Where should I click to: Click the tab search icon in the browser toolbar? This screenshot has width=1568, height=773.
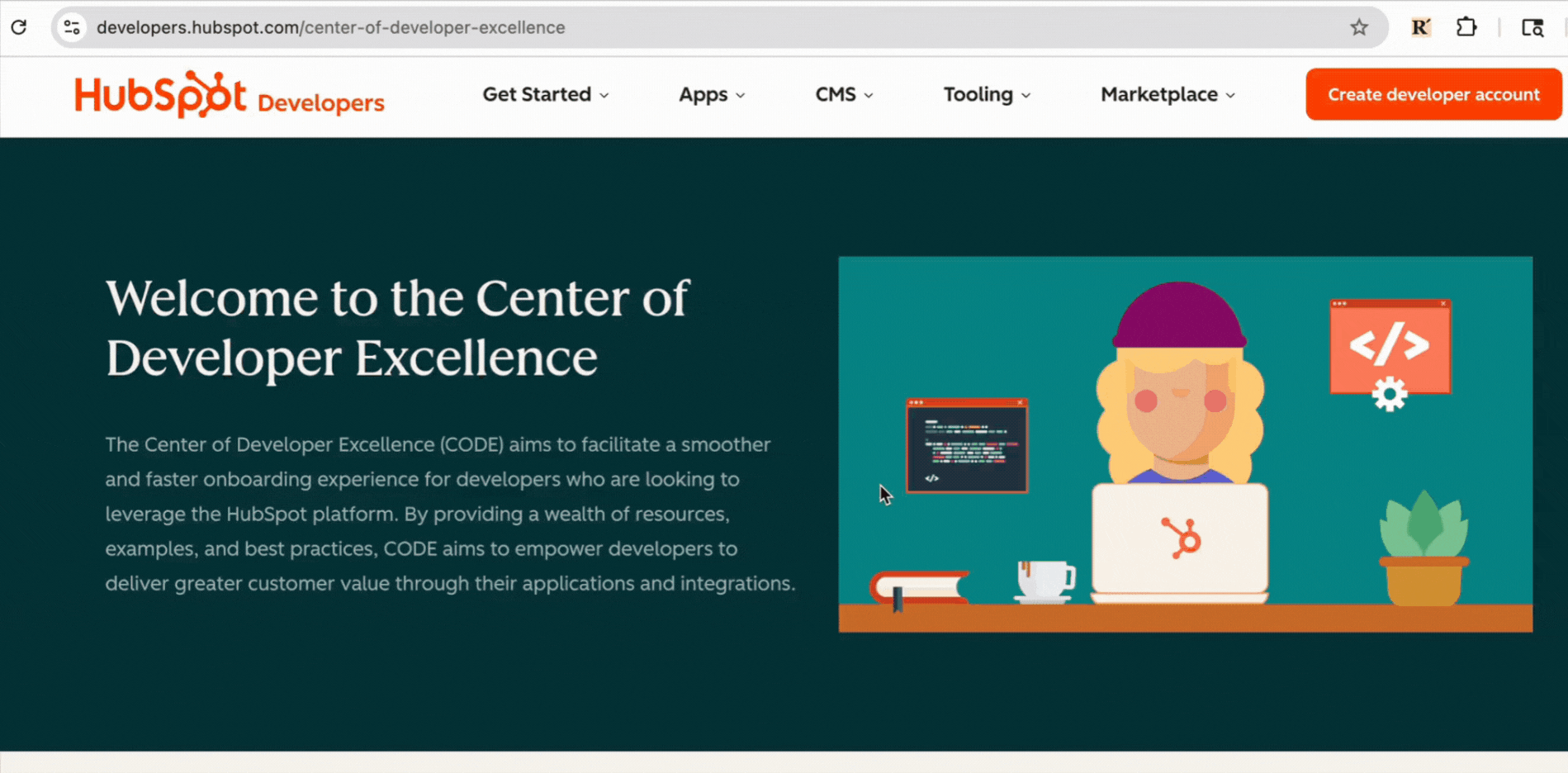(x=1532, y=27)
